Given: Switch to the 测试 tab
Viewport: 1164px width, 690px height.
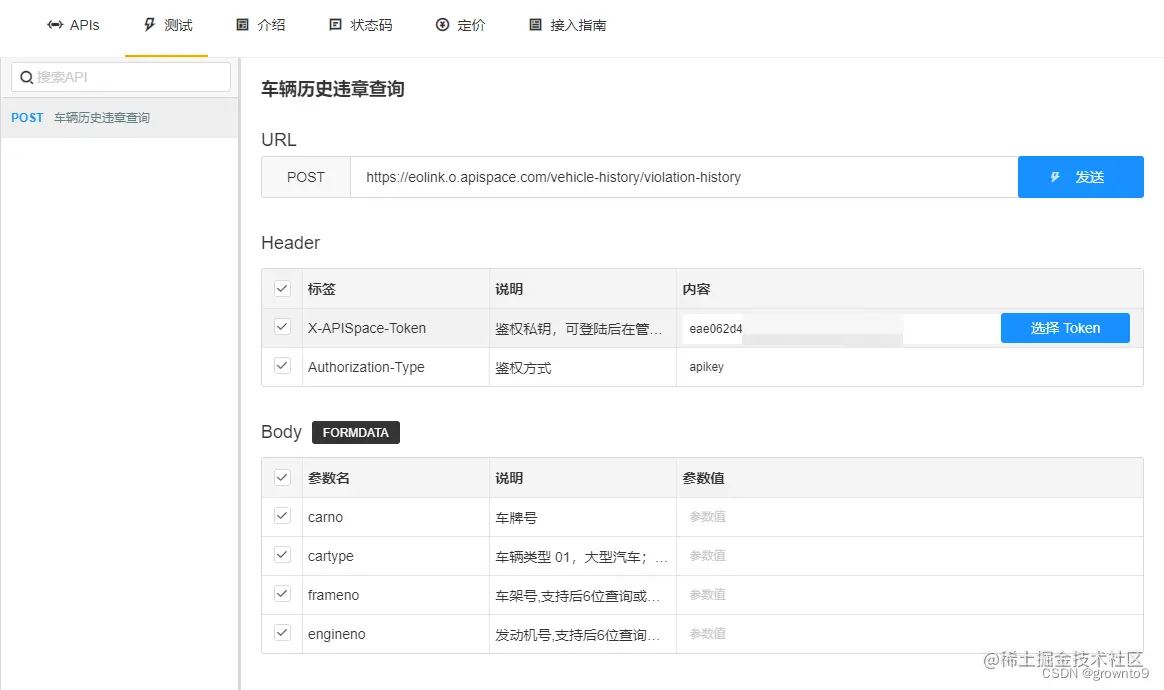Looking at the screenshot, I should pos(168,25).
